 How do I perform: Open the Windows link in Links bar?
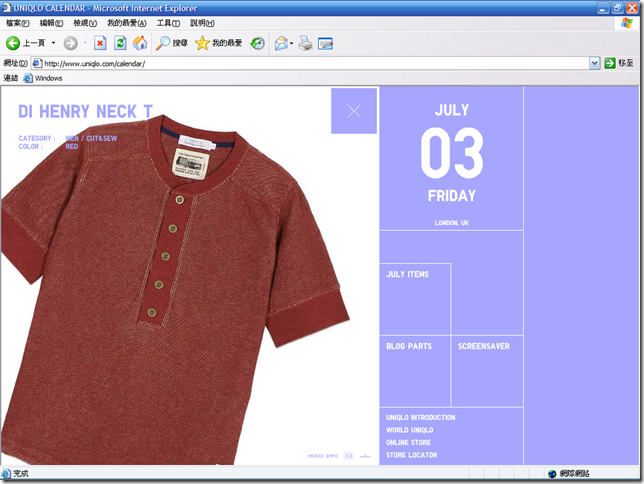[43, 78]
